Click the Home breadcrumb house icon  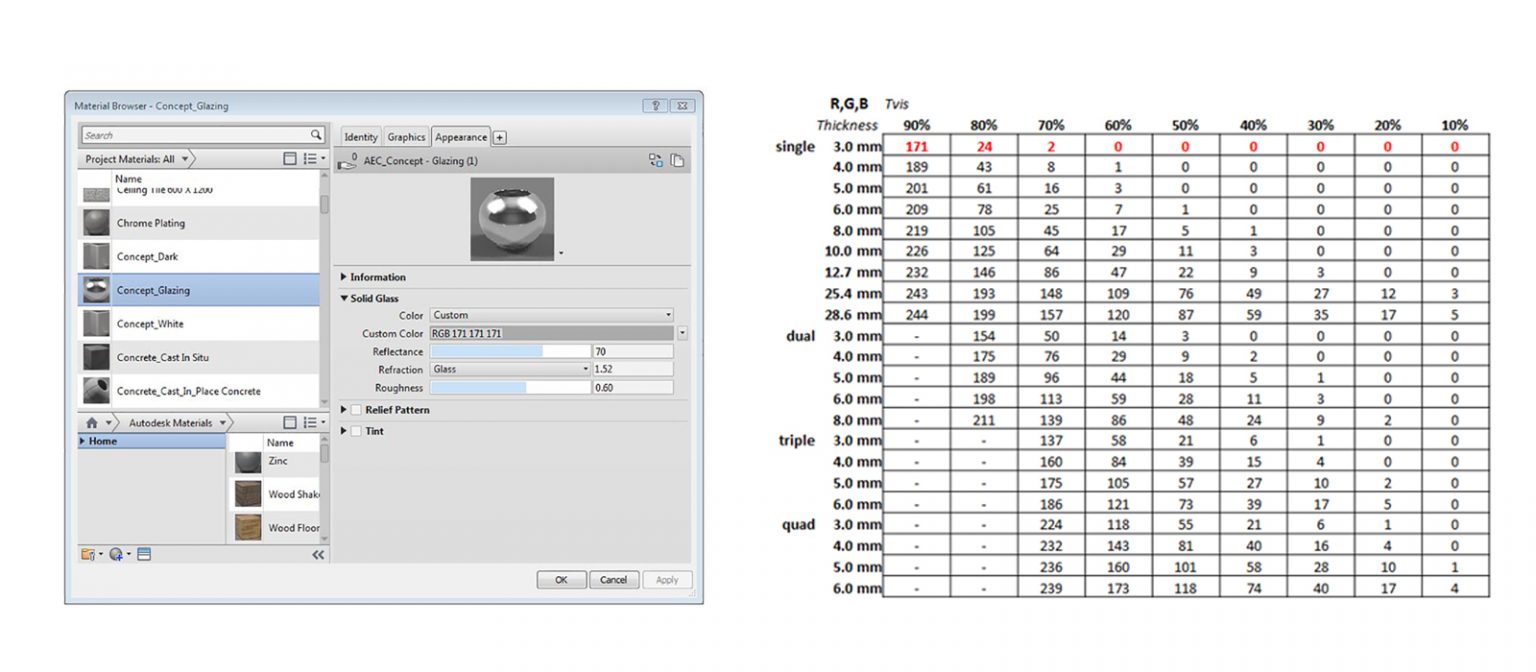pyautogui.click(x=91, y=423)
